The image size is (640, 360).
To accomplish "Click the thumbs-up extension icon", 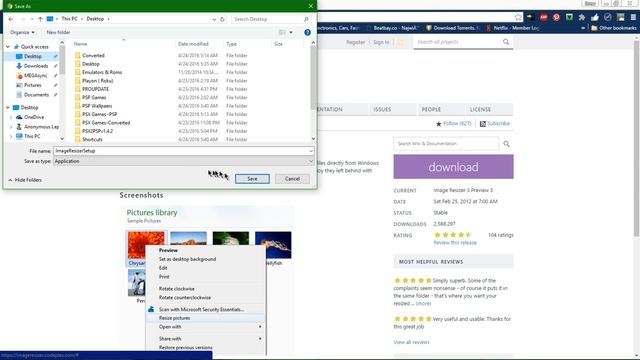I will 595,17.
